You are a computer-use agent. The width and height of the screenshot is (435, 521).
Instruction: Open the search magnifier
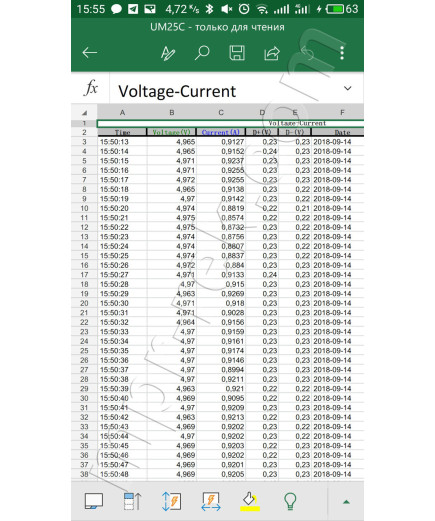point(202,53)
